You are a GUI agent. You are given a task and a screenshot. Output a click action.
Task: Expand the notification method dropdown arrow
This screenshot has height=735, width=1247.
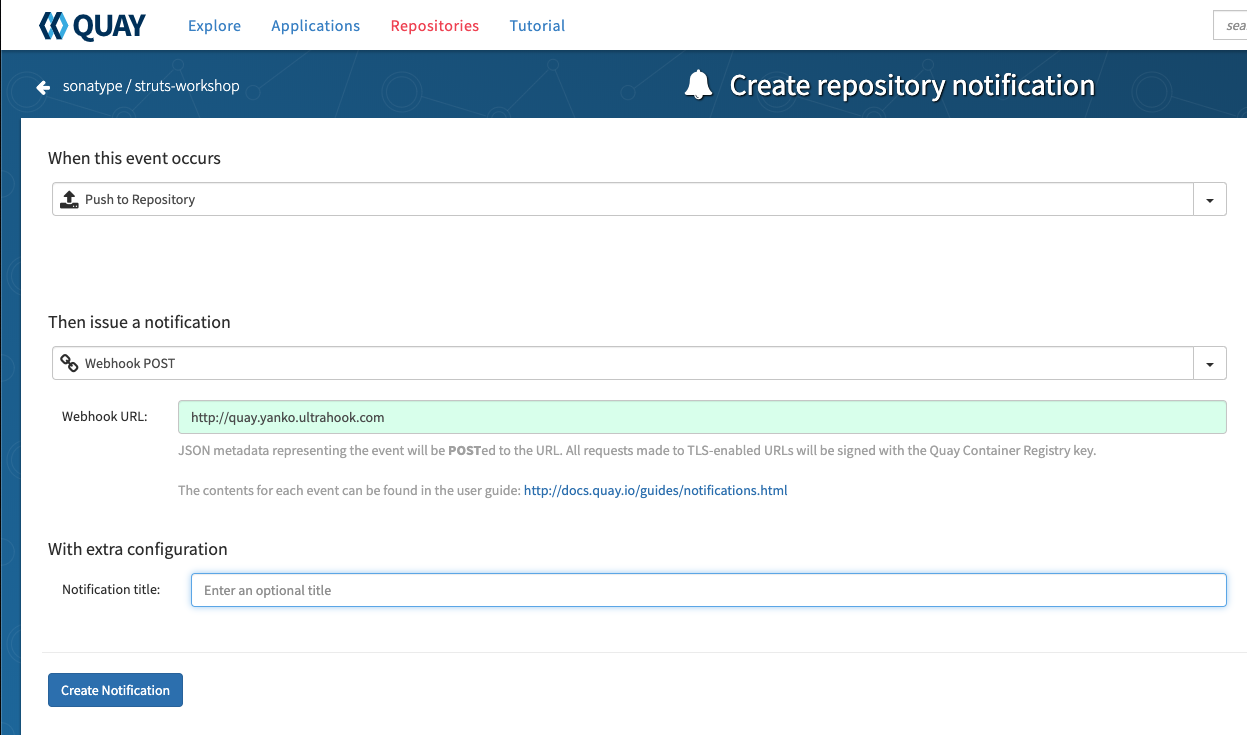(1210, 364)
